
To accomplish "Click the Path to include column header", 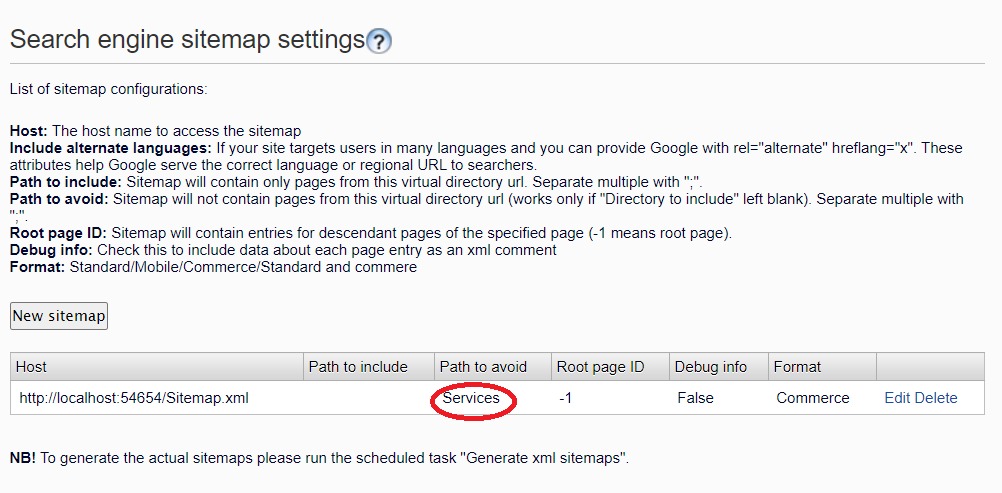I will tap(358, 367).
